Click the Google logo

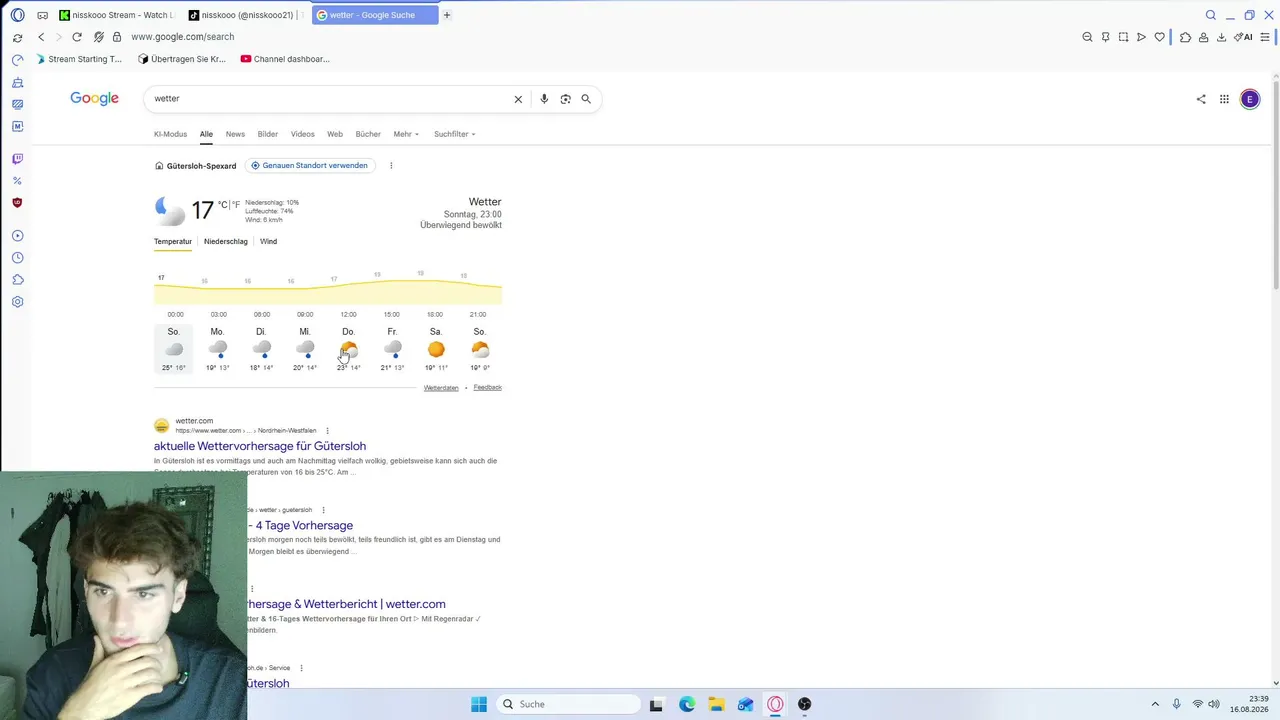[x=94, y=99]
